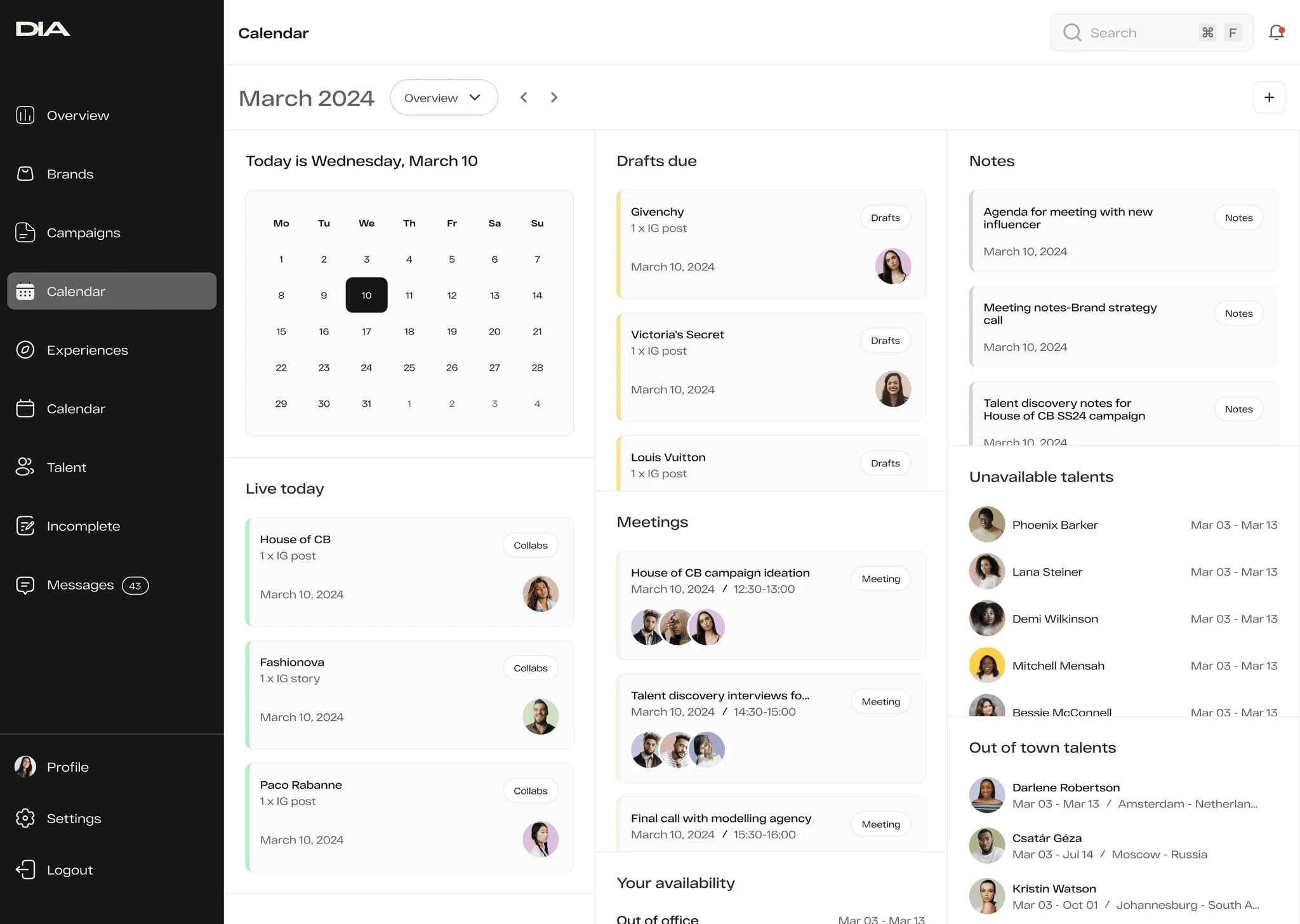Click the Incomplete edit icon

(x=25, y=526)
